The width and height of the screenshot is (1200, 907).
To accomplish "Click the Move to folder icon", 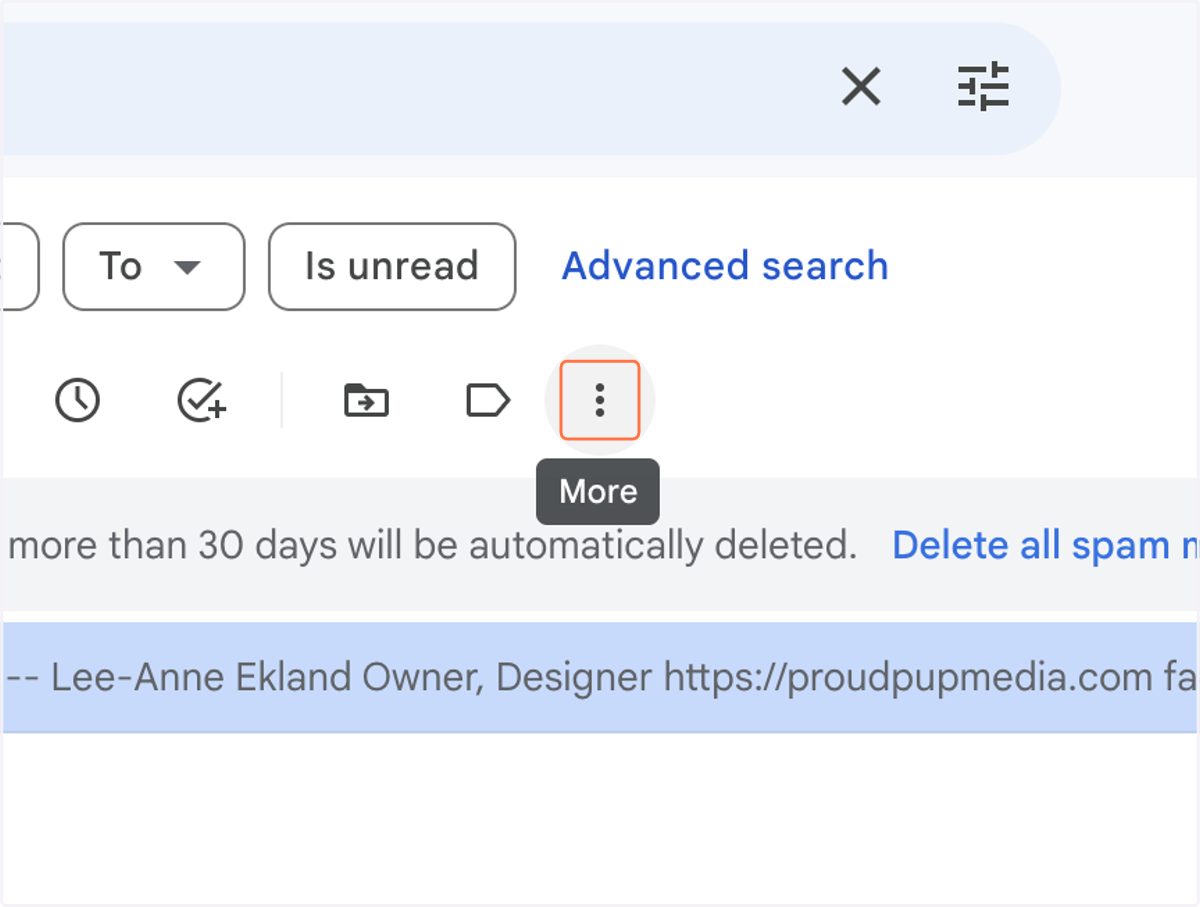I will (x=366, y=400).
